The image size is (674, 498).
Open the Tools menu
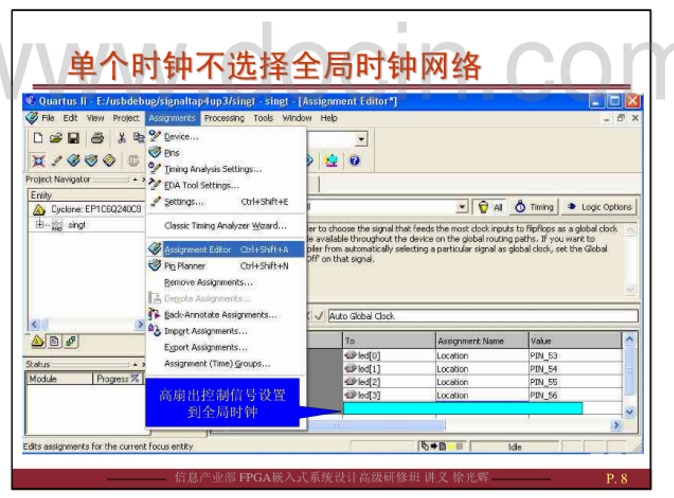263,118
